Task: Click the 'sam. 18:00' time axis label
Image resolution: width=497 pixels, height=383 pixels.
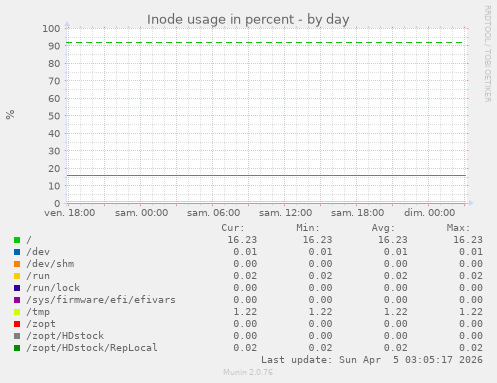Action: click(357, 213)
